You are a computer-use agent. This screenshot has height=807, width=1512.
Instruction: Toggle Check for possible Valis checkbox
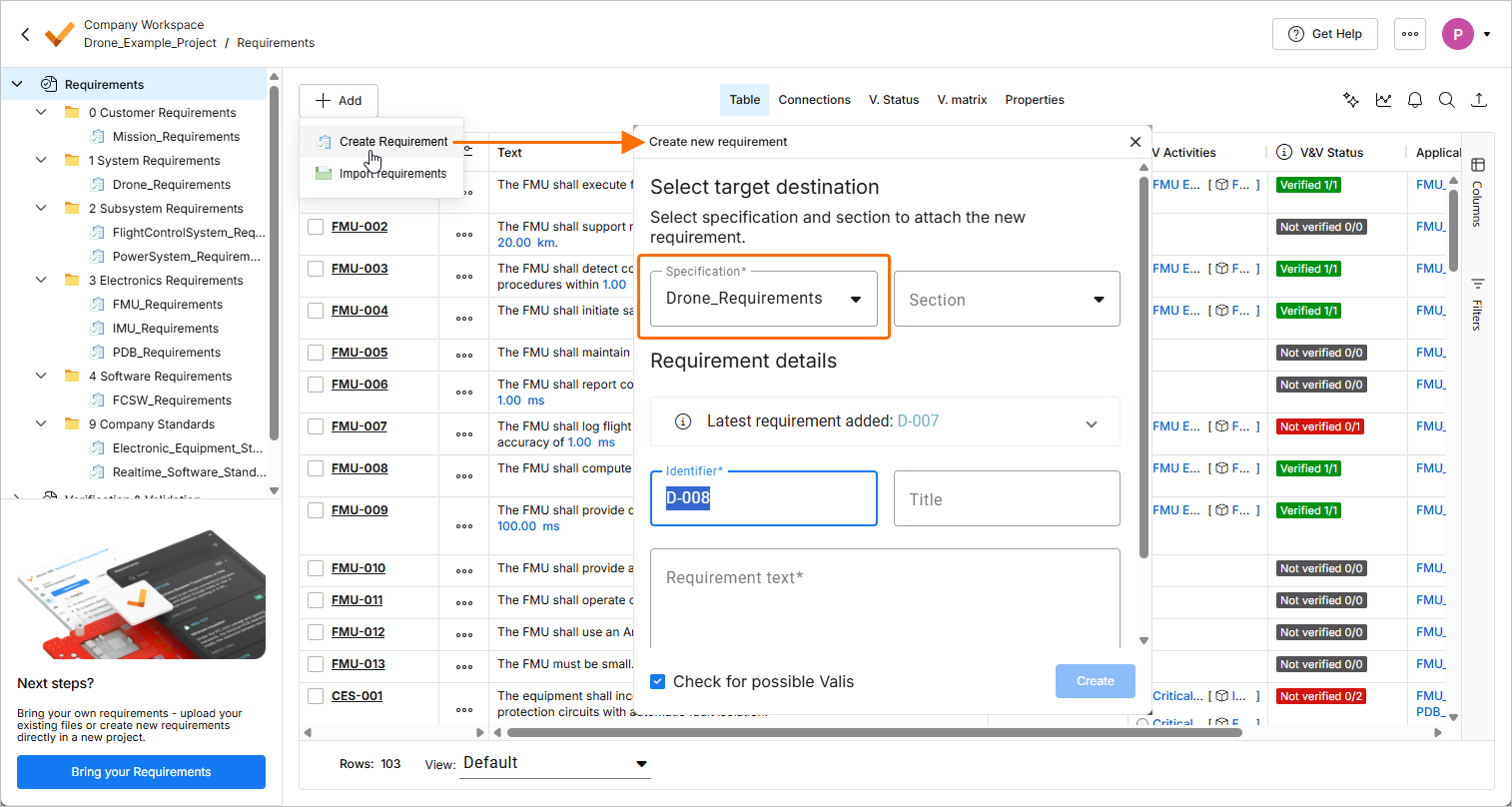click(658, 681)
